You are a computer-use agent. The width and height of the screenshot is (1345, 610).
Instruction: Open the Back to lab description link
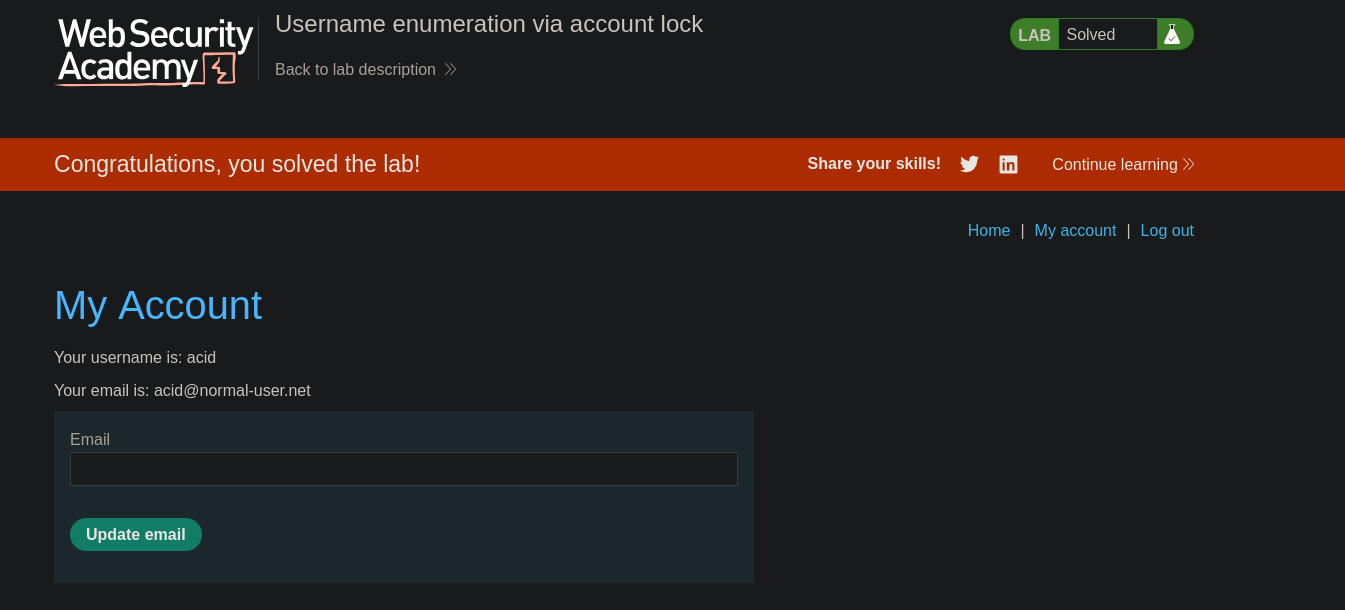coord(355,69)
